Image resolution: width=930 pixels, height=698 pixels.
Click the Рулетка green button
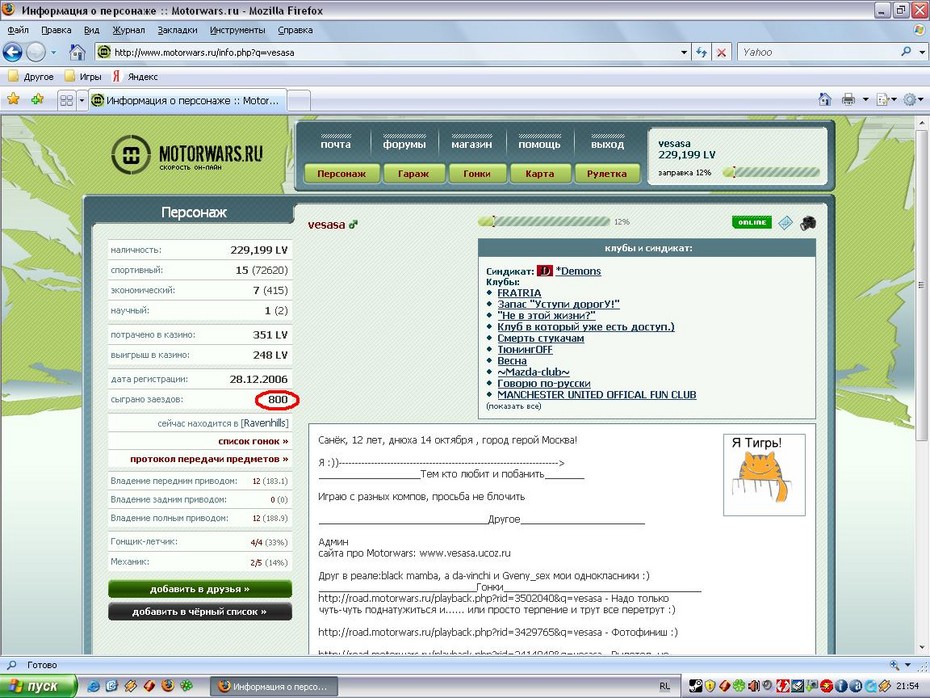pos(607,174)
